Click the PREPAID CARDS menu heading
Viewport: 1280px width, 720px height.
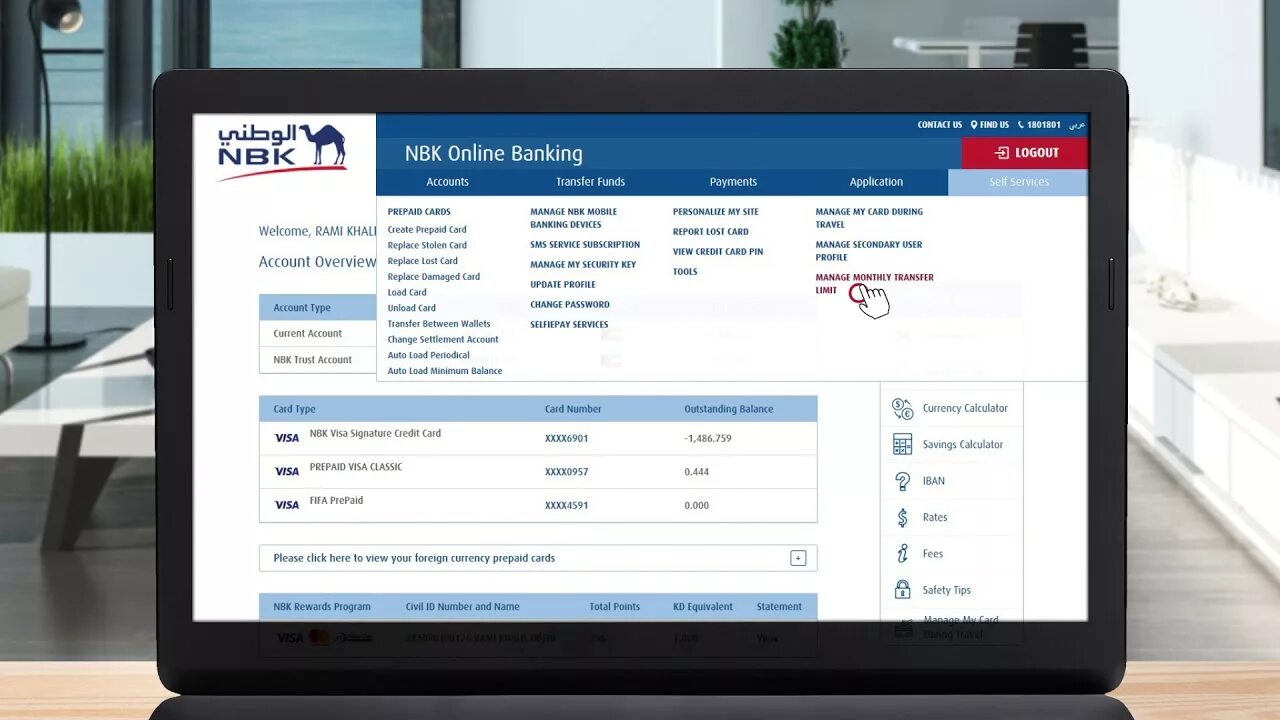pos(419,212)
